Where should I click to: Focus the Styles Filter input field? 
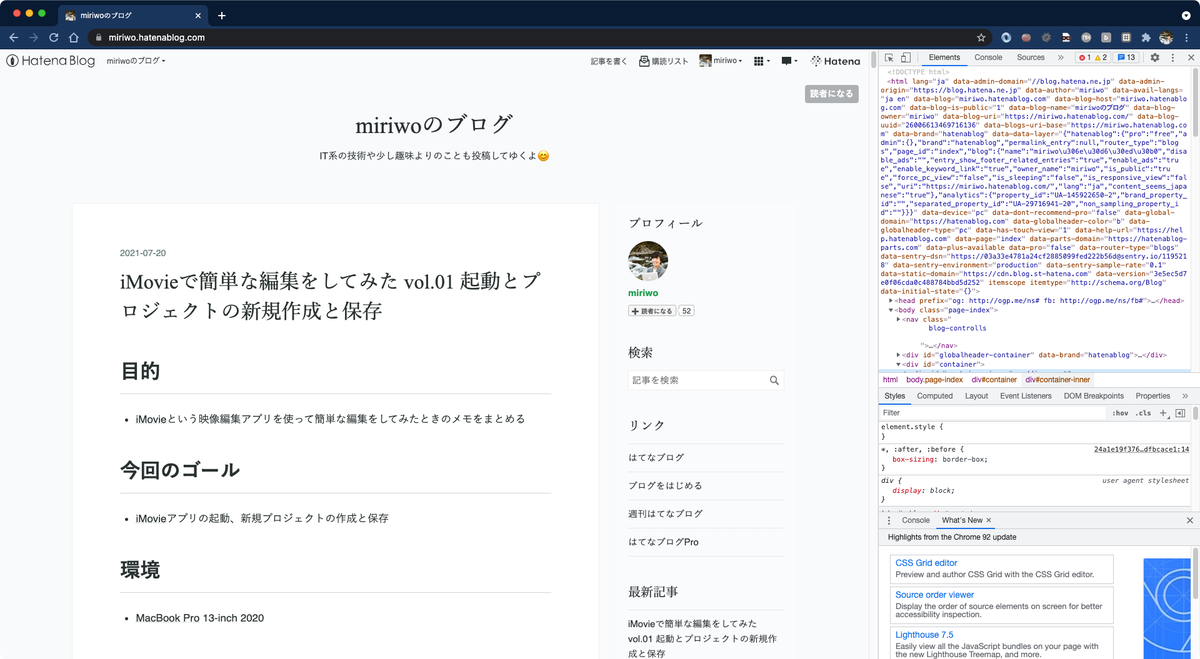pyautogui.click(x=990, y=412)
